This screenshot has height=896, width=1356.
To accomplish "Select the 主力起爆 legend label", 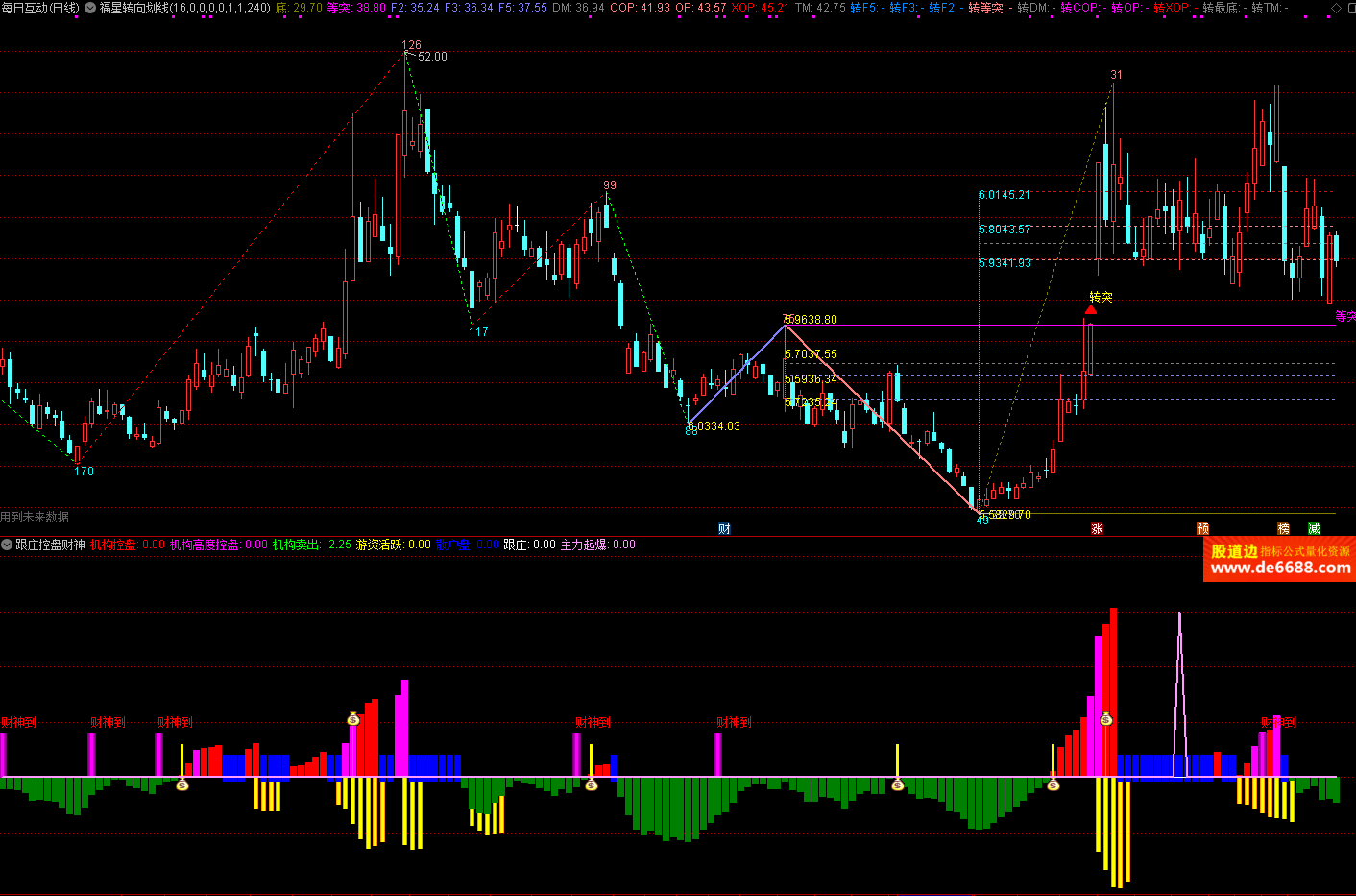I will [584, 545].
